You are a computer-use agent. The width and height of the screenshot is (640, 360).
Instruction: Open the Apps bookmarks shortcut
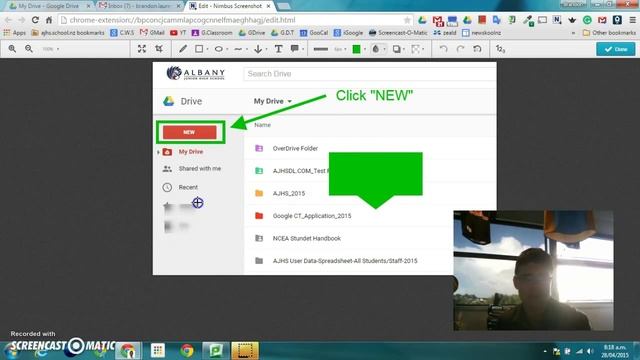pos(14,33)
